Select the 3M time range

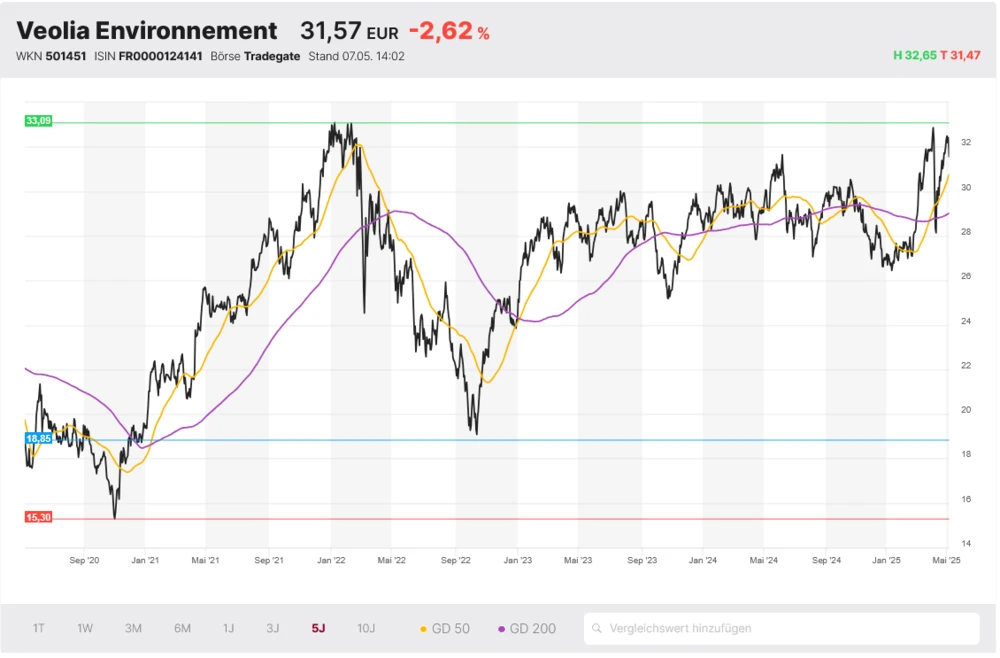click(x=133, y=629)
